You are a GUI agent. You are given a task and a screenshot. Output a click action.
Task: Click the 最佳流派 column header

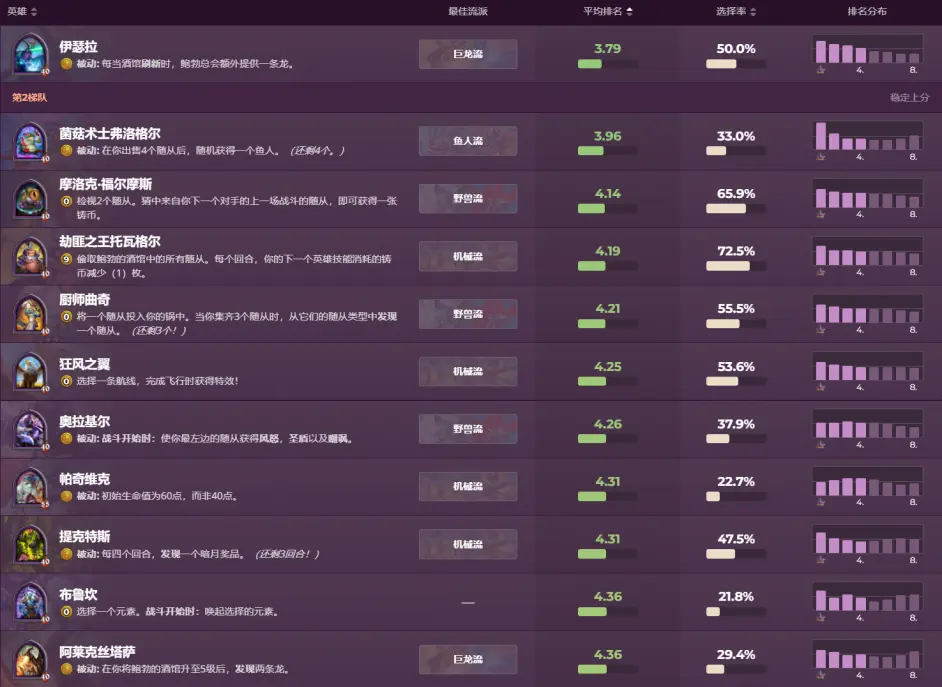pos(467,12)
